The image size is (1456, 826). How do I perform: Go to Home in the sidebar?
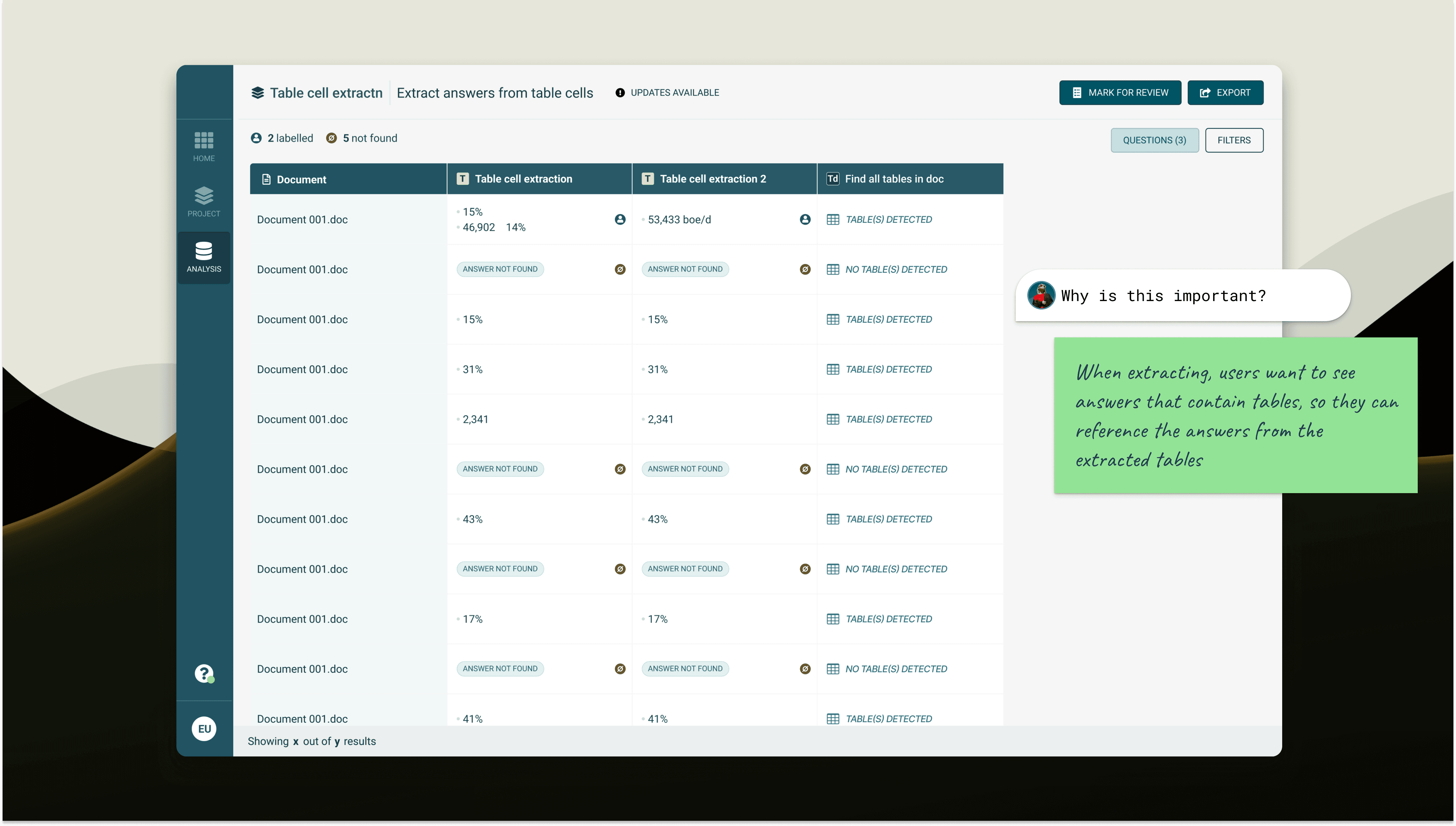click(x=204, y=146)
